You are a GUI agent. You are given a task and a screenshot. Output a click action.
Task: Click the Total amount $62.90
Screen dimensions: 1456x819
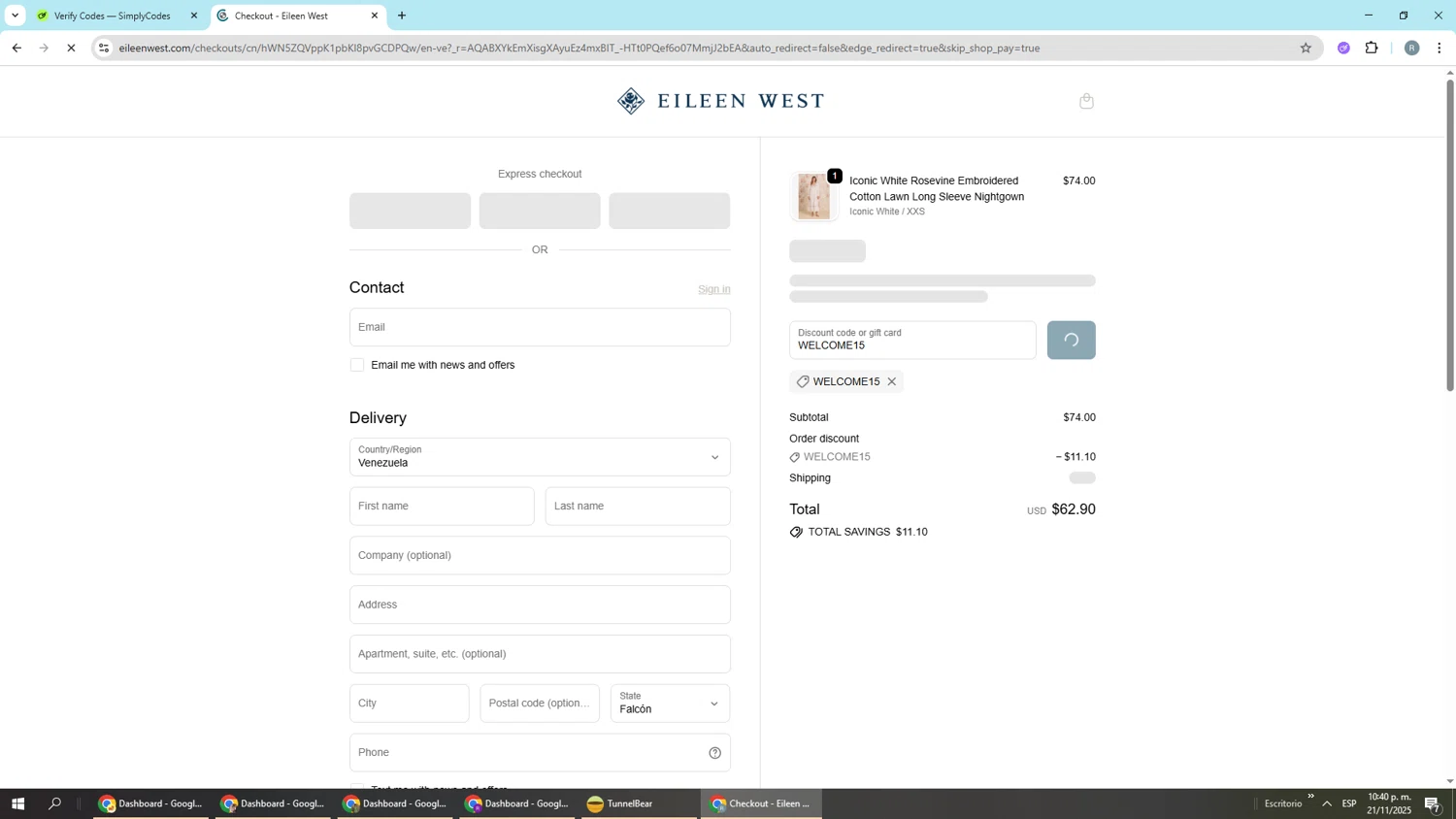(x=1074, y=509)
